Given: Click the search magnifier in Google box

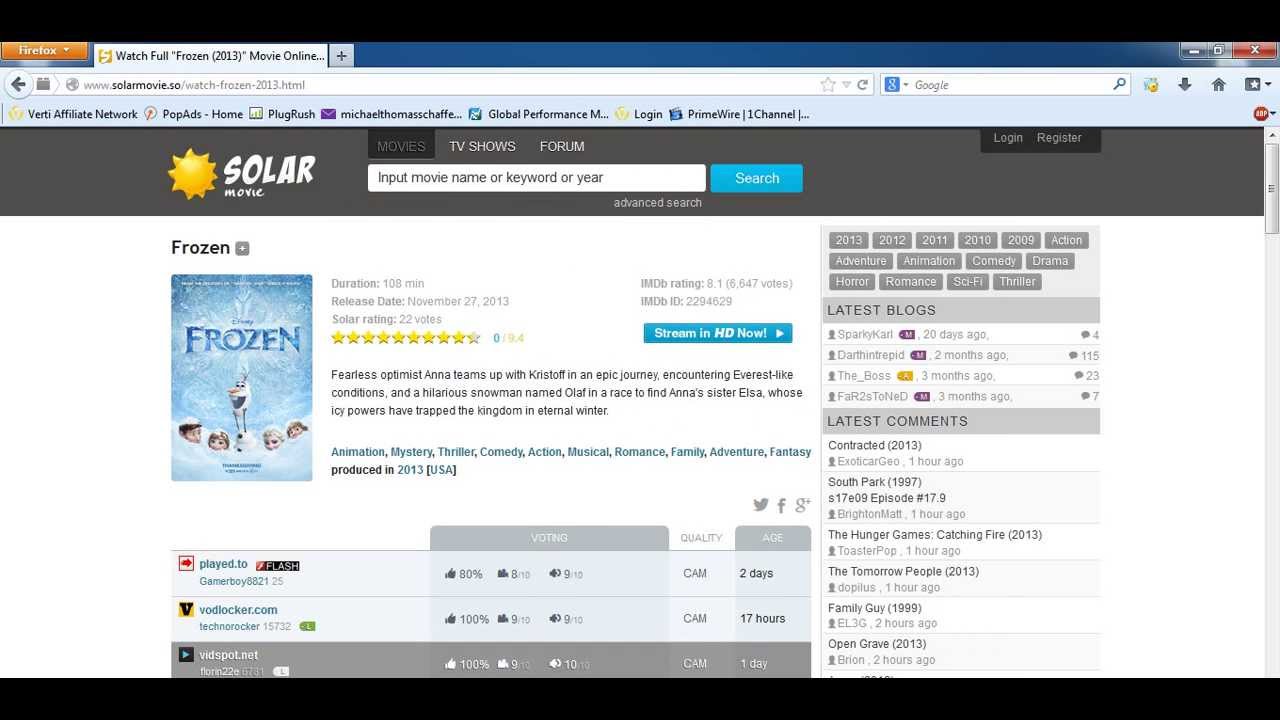Looking at the screenshot, I should [x=1119, y=85].
